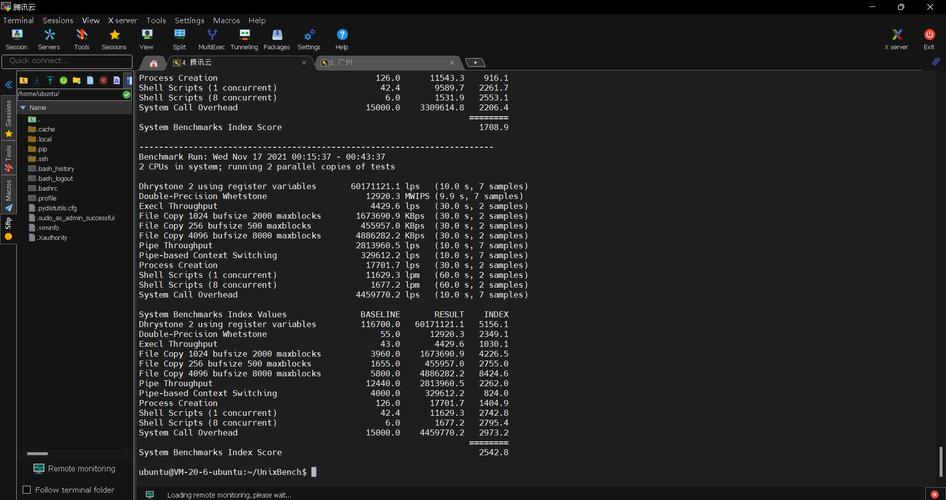Select the .bashrc file
Viewport: 946px width, 500px height.
tap(42, 188)
